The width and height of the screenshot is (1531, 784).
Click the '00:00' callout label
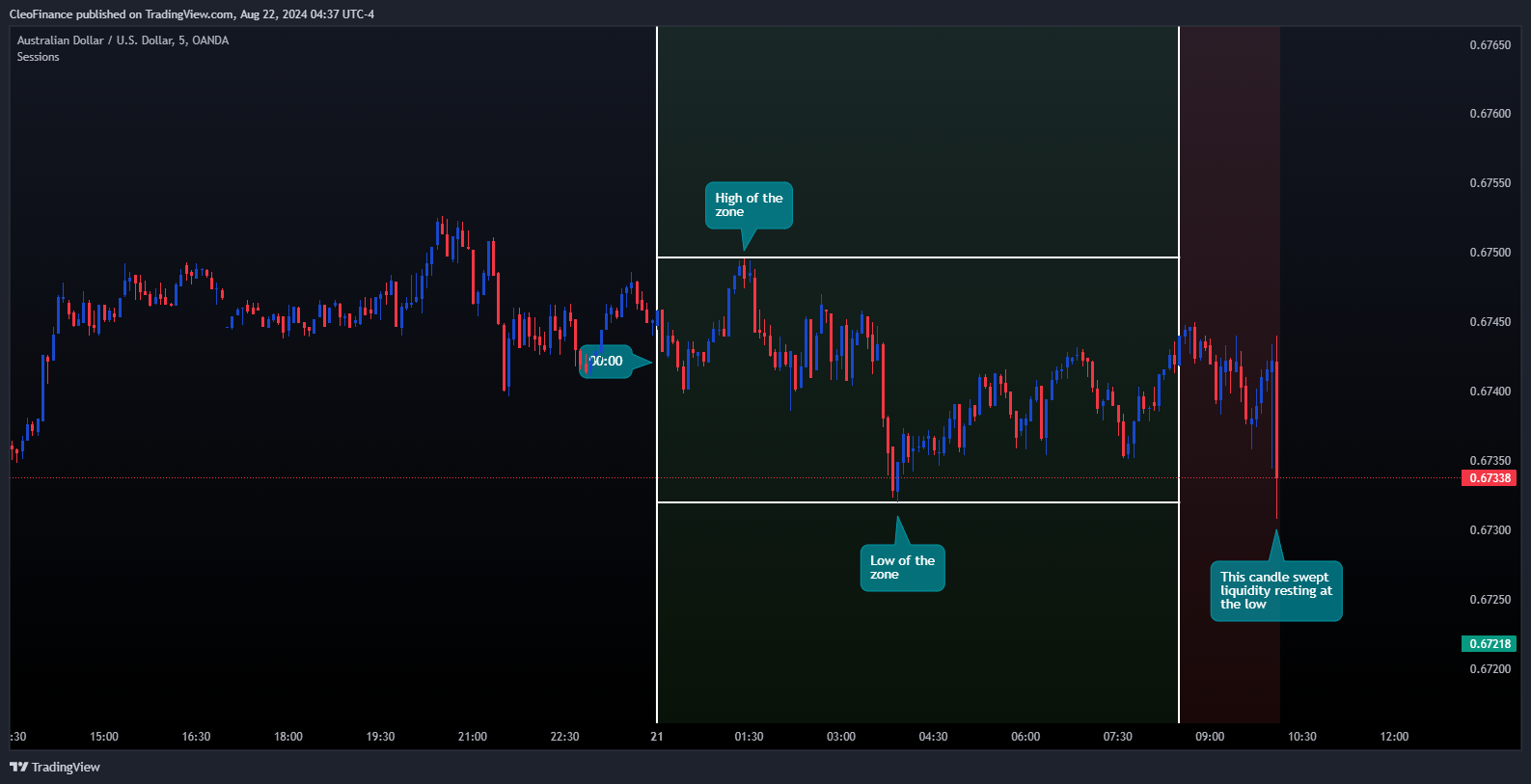tap(606, 362)
